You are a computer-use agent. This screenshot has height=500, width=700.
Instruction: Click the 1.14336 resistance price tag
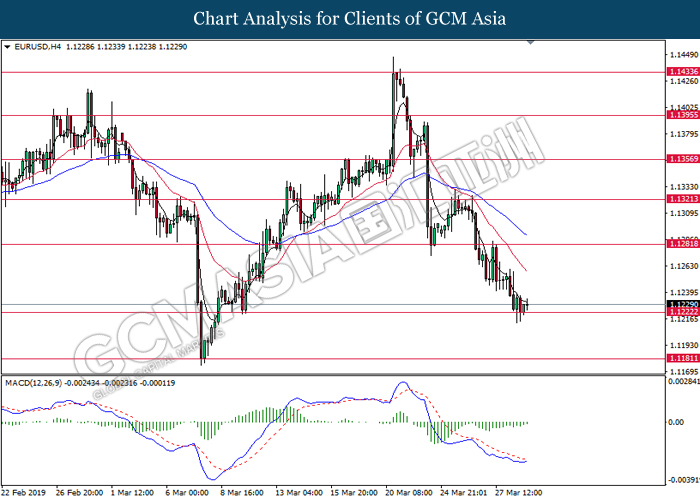click(683, 71)
